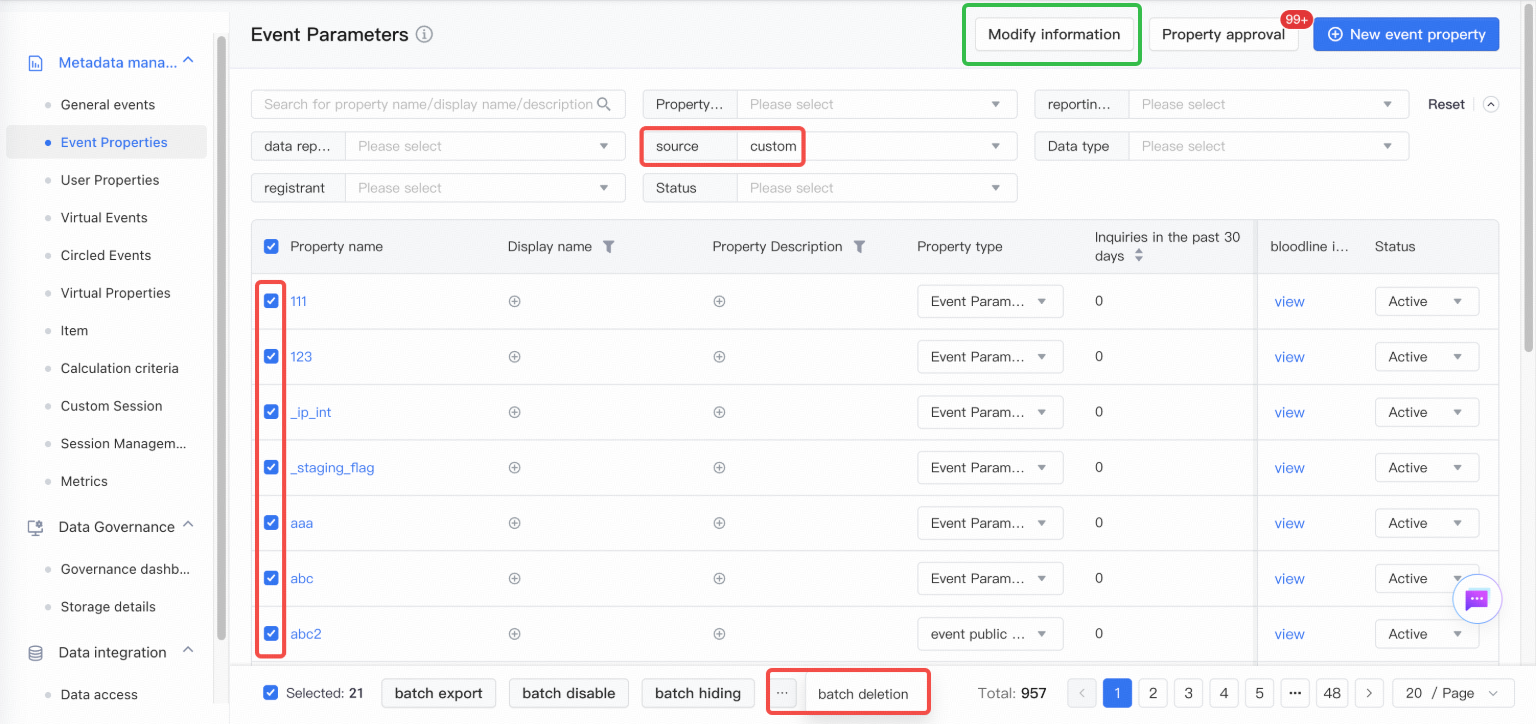Screen dimensions: 1536x724
Task: Open the Data type dropdown
Action: 1268,146
